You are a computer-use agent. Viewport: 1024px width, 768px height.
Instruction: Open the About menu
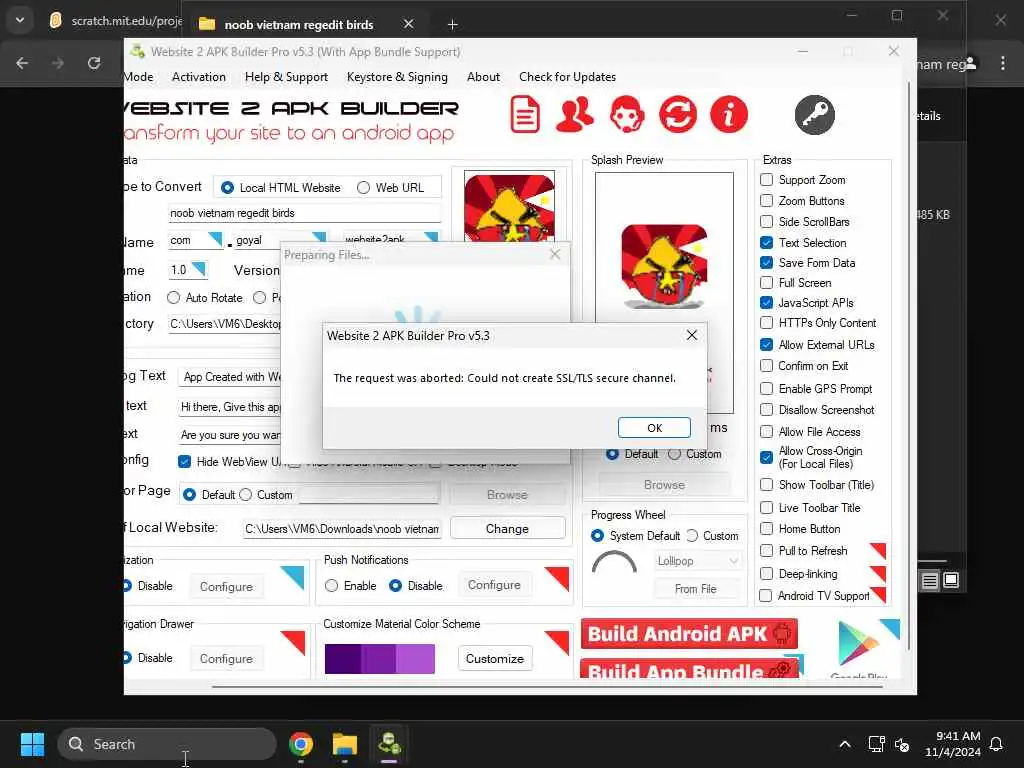(483, 76)
